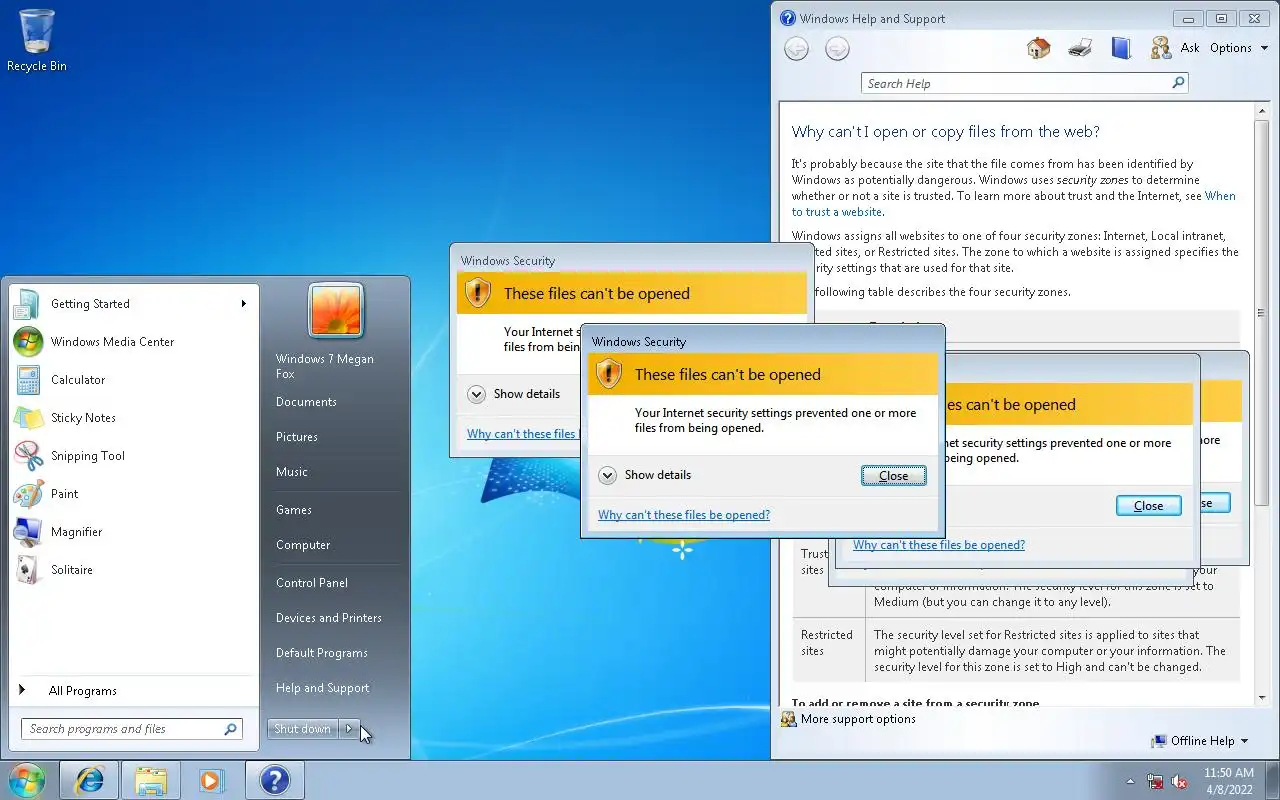
Task: Start the Magnifier
Action: point(134,532)
